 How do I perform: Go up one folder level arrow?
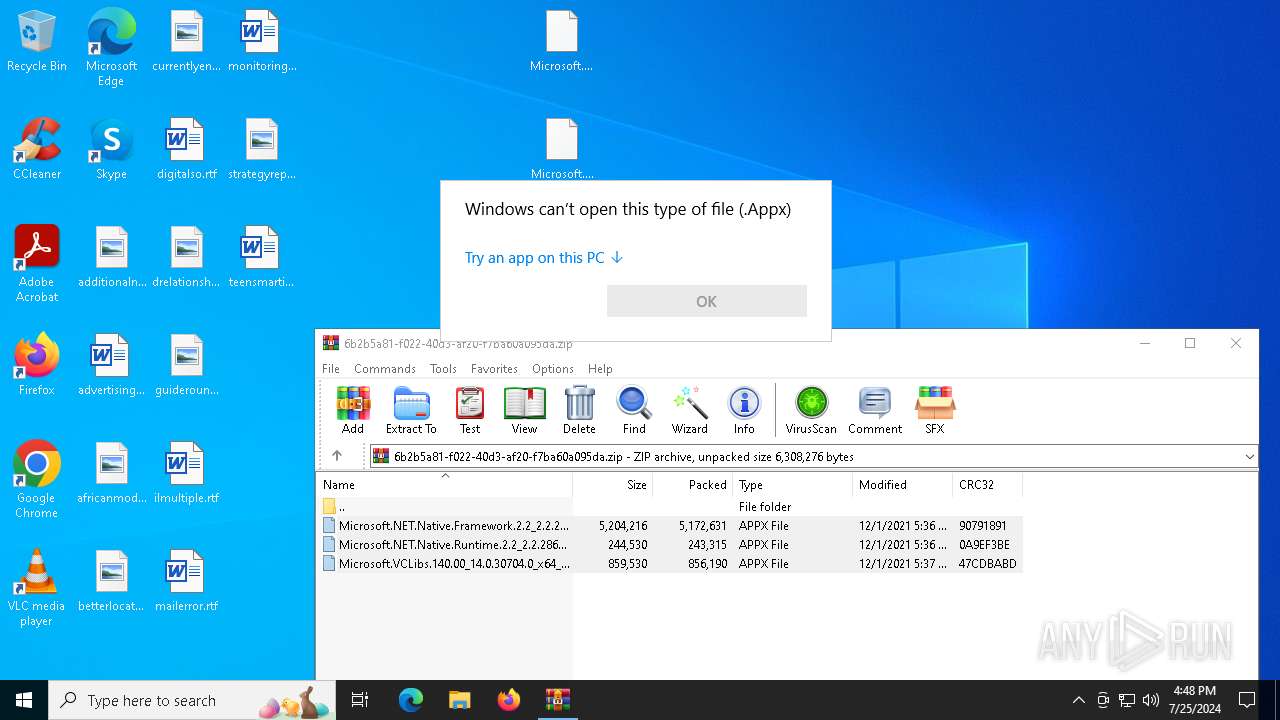[x=337, y=456]
